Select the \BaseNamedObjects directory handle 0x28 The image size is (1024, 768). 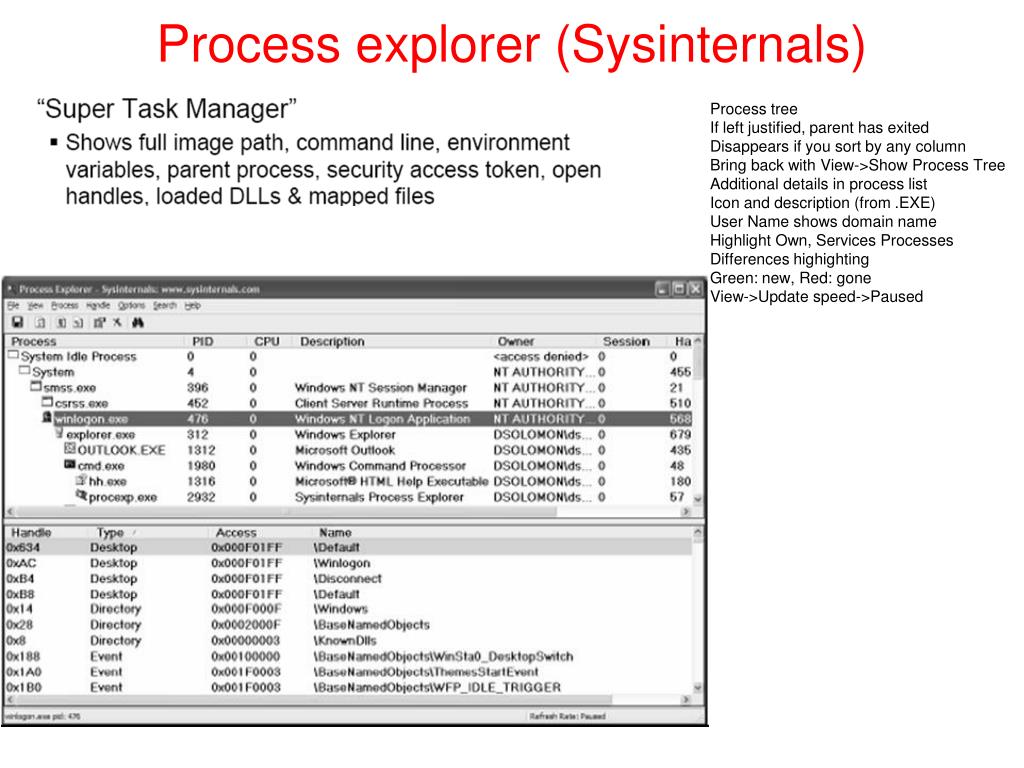pos(349,625)
